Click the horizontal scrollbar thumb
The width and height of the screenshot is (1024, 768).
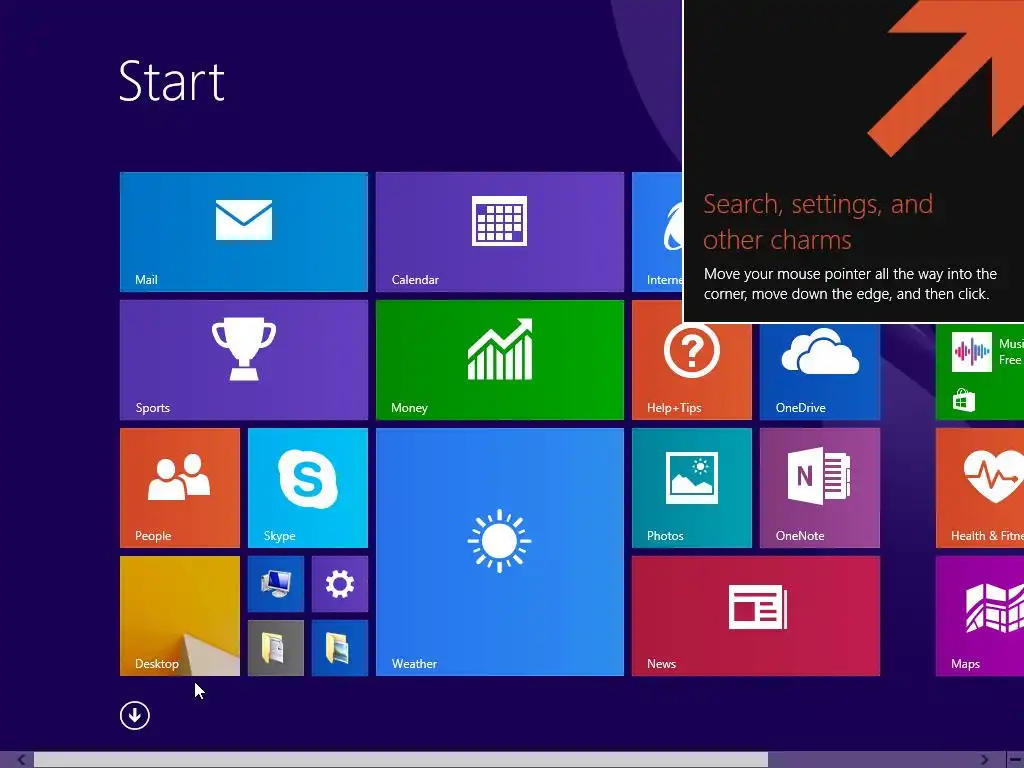coord(401,760)
